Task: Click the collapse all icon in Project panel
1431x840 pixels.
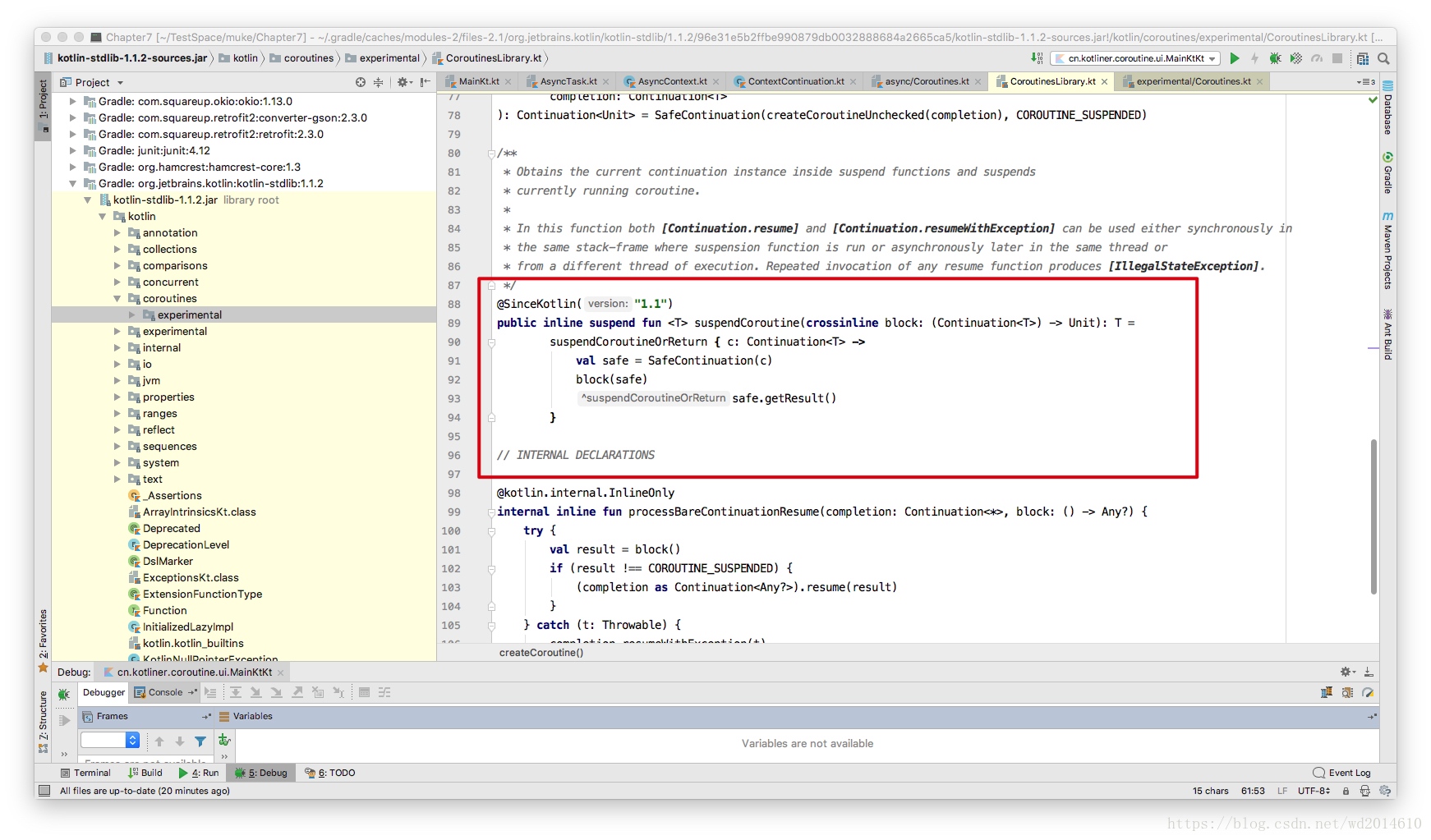Action: 378,82
